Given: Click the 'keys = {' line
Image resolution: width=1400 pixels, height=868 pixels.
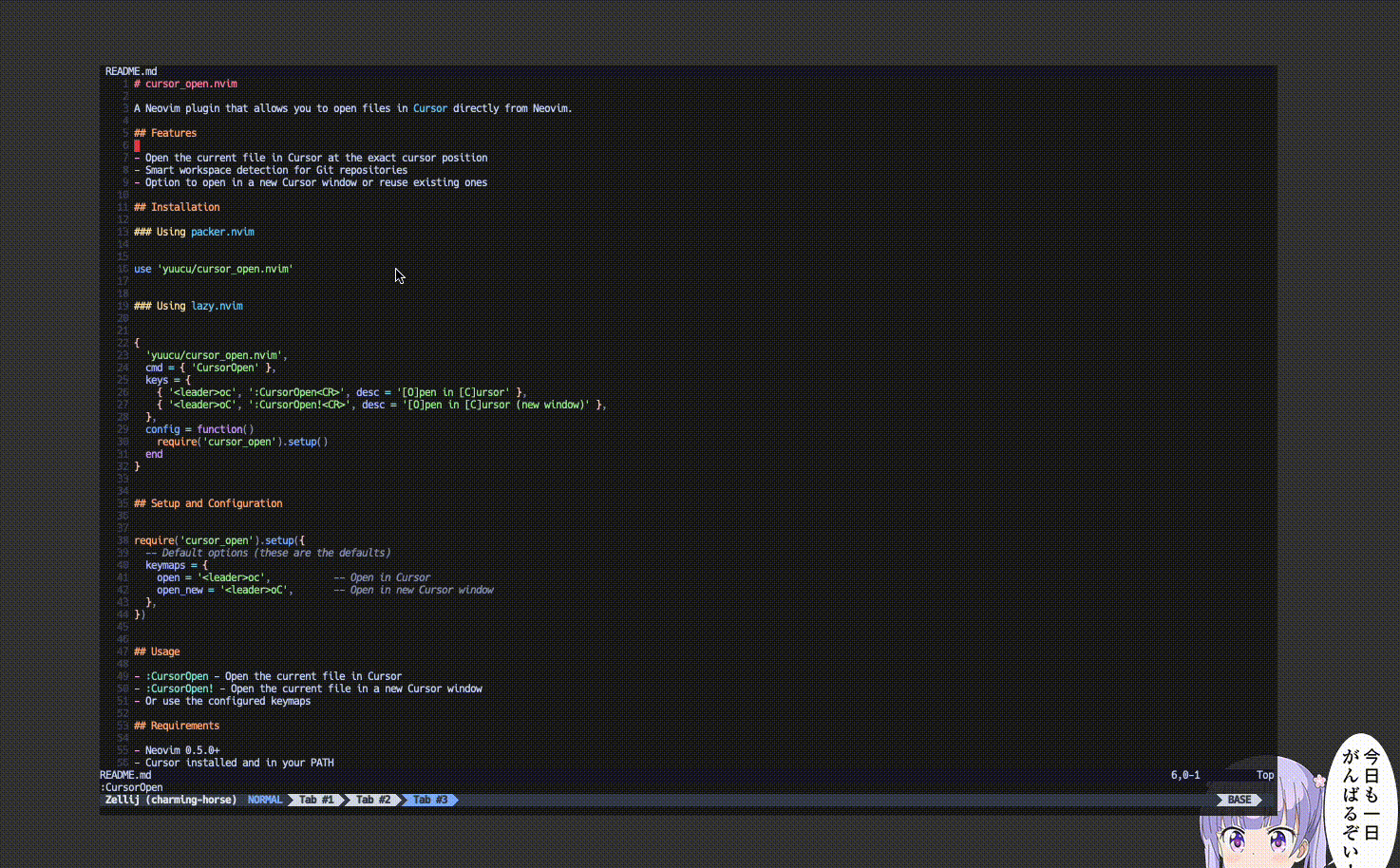Looking at the screenshot, I should [x=168, y=380].
